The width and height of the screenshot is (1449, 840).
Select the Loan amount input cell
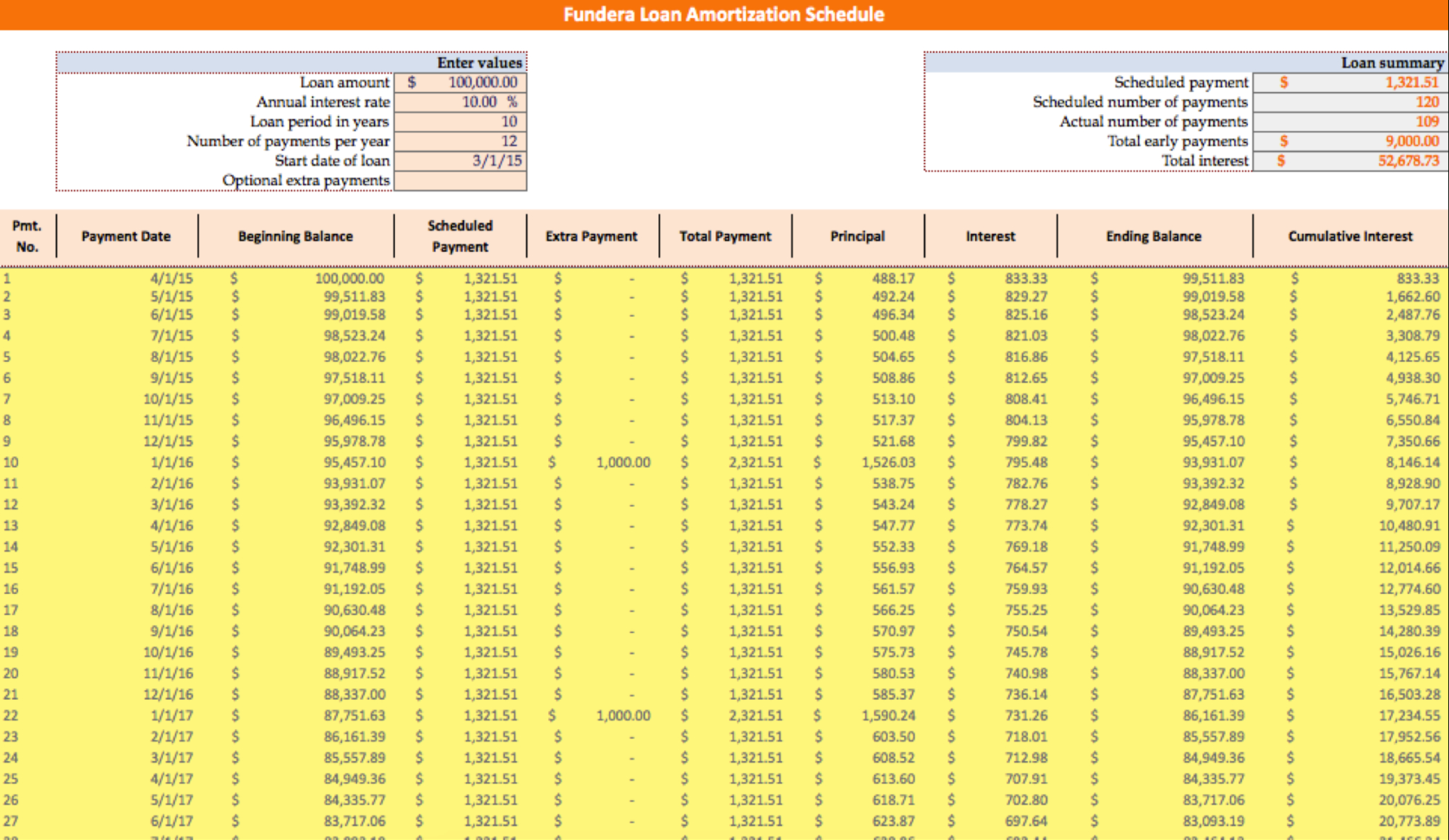coord(462,82)
